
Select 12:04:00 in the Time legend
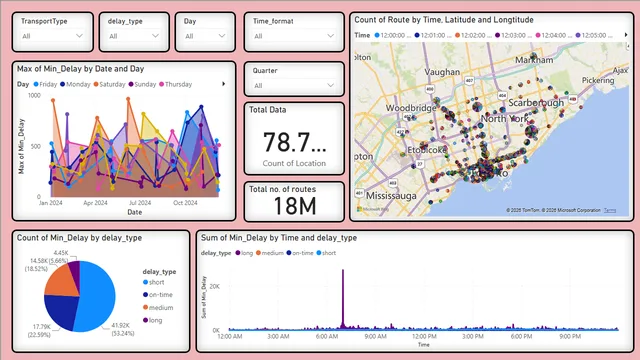(x=553, y=35)
